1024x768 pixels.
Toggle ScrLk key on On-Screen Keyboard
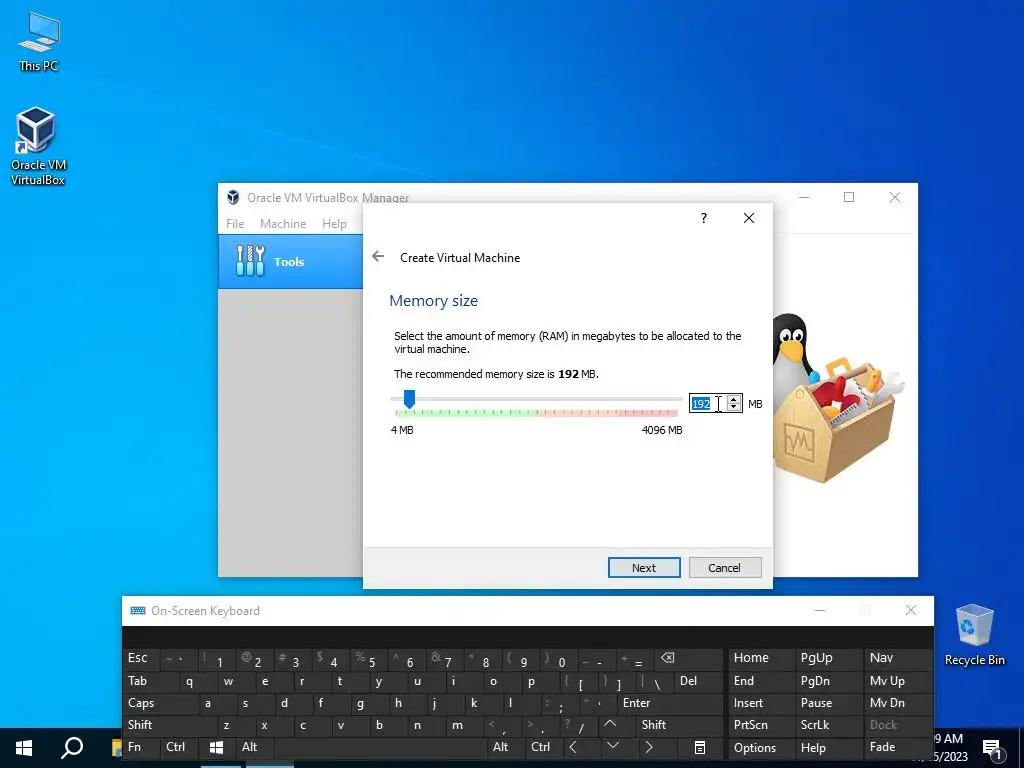pyautogui.click(x=827, y=725)
